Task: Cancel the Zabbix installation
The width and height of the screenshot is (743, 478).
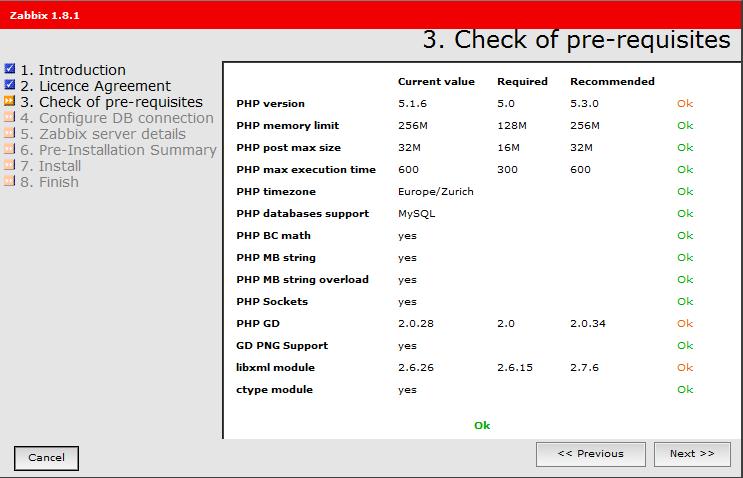Action: pyautogui.click(x=46, y=458)
